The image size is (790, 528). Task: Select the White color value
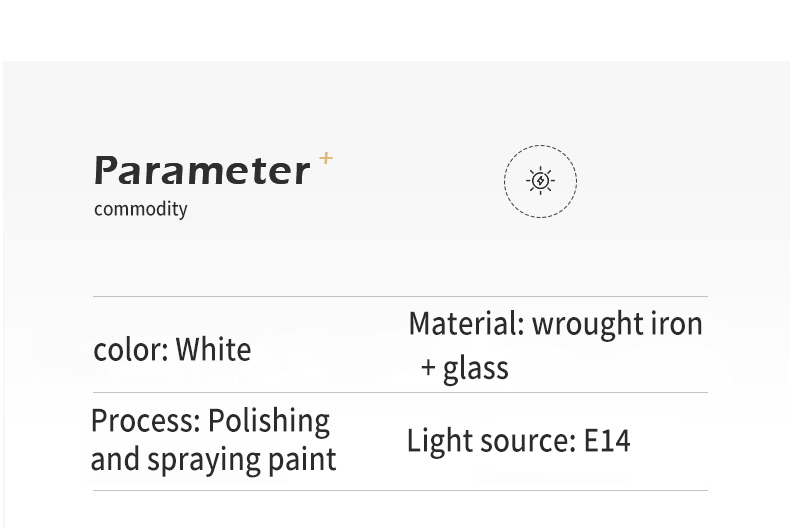213,349
